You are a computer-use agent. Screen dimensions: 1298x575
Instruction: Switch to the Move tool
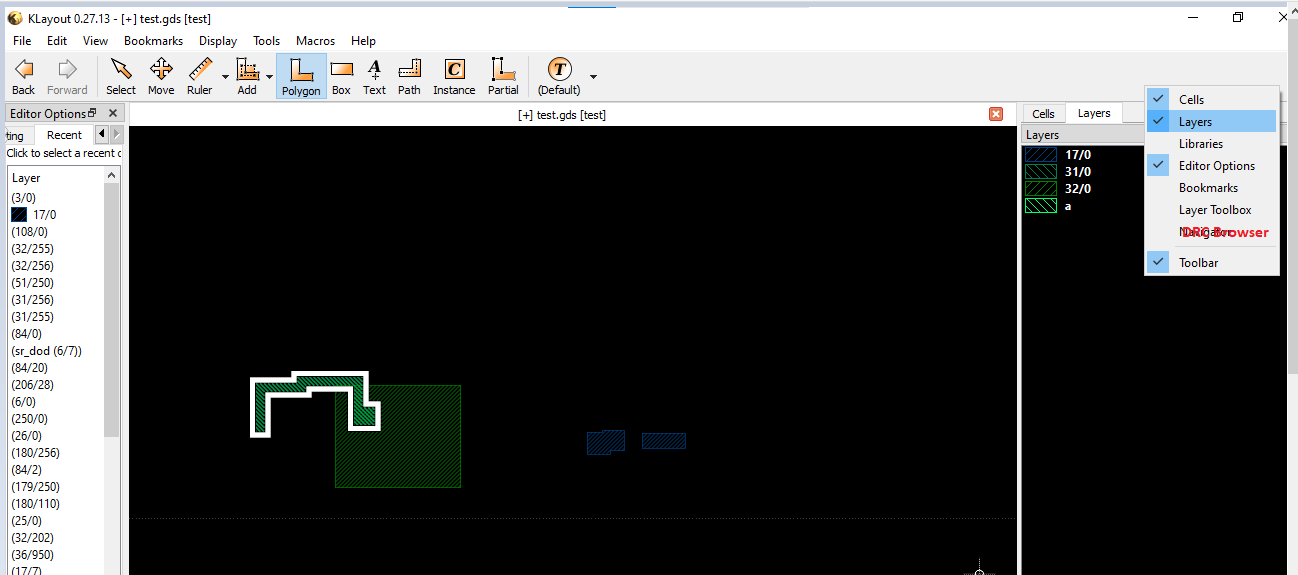pos(161,76)
